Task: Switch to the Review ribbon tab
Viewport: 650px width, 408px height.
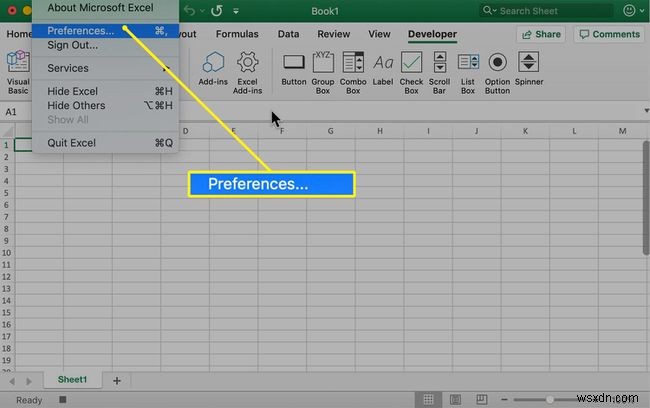Action: (334, 34)
